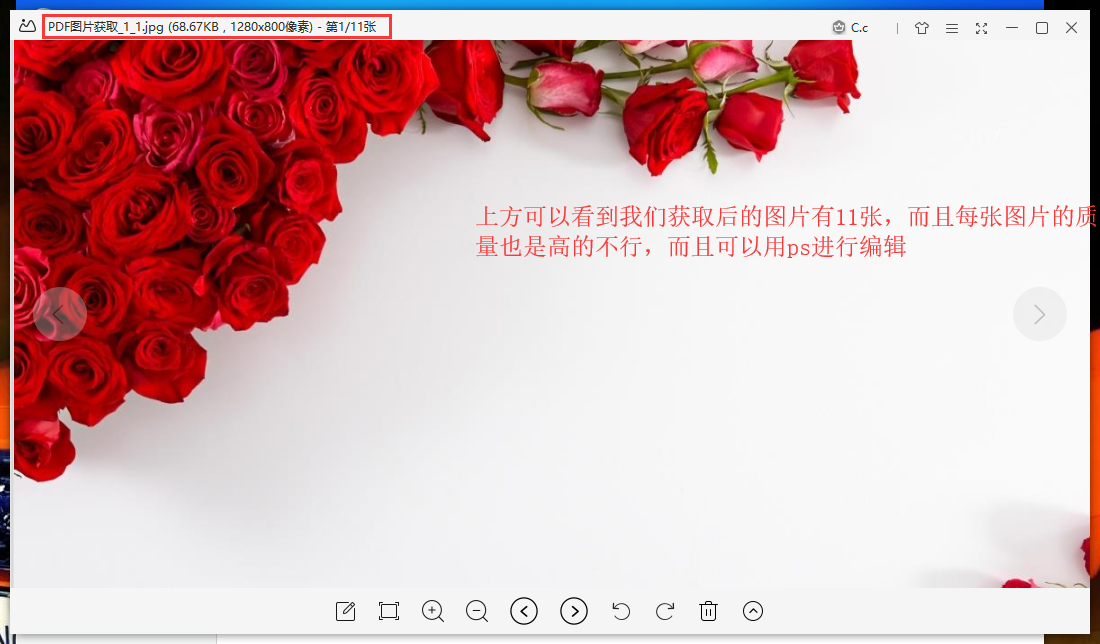Click the displayed rose image
The image size is (1100, 644).
[x=551, y=314]
